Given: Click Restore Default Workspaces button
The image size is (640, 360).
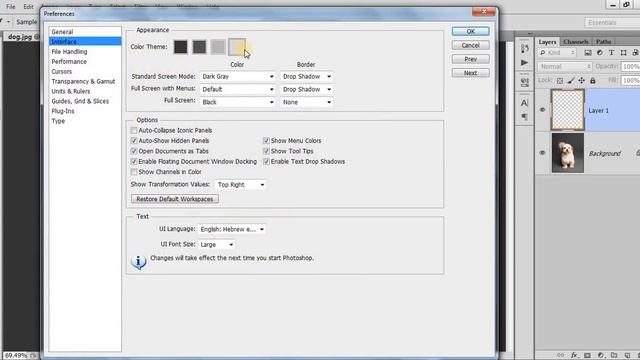Looking at the screenshot, I should pyautogui.click(x=175, y=199).
